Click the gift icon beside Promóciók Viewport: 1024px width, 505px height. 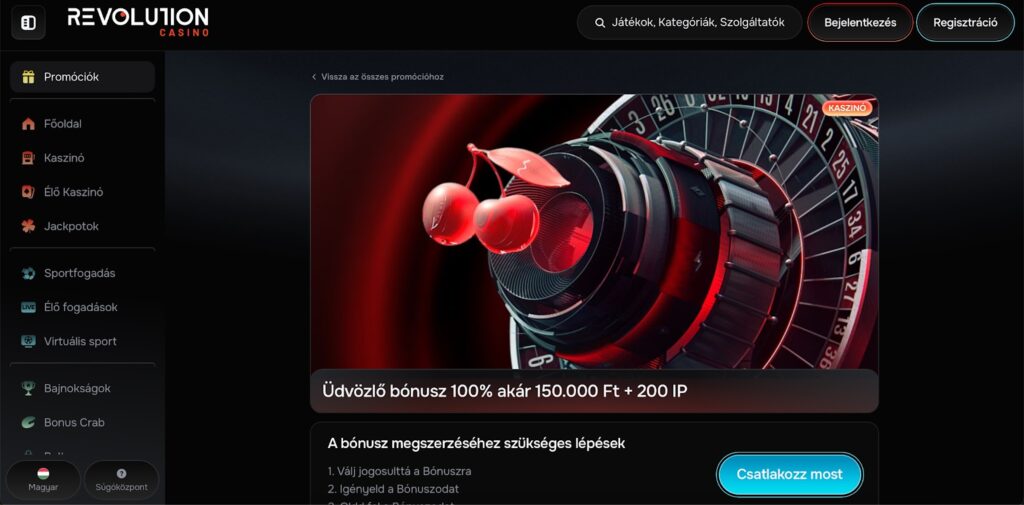(28, 77)
